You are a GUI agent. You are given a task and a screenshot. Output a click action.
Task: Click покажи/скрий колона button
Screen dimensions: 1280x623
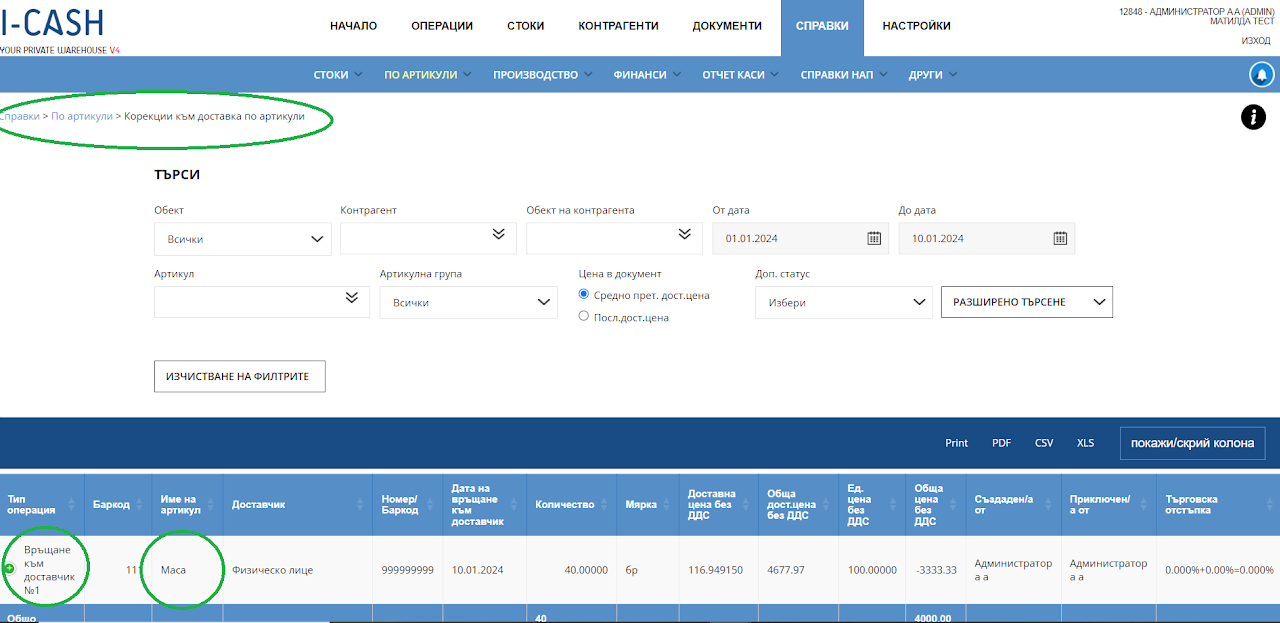click(x=1192, y=443)
